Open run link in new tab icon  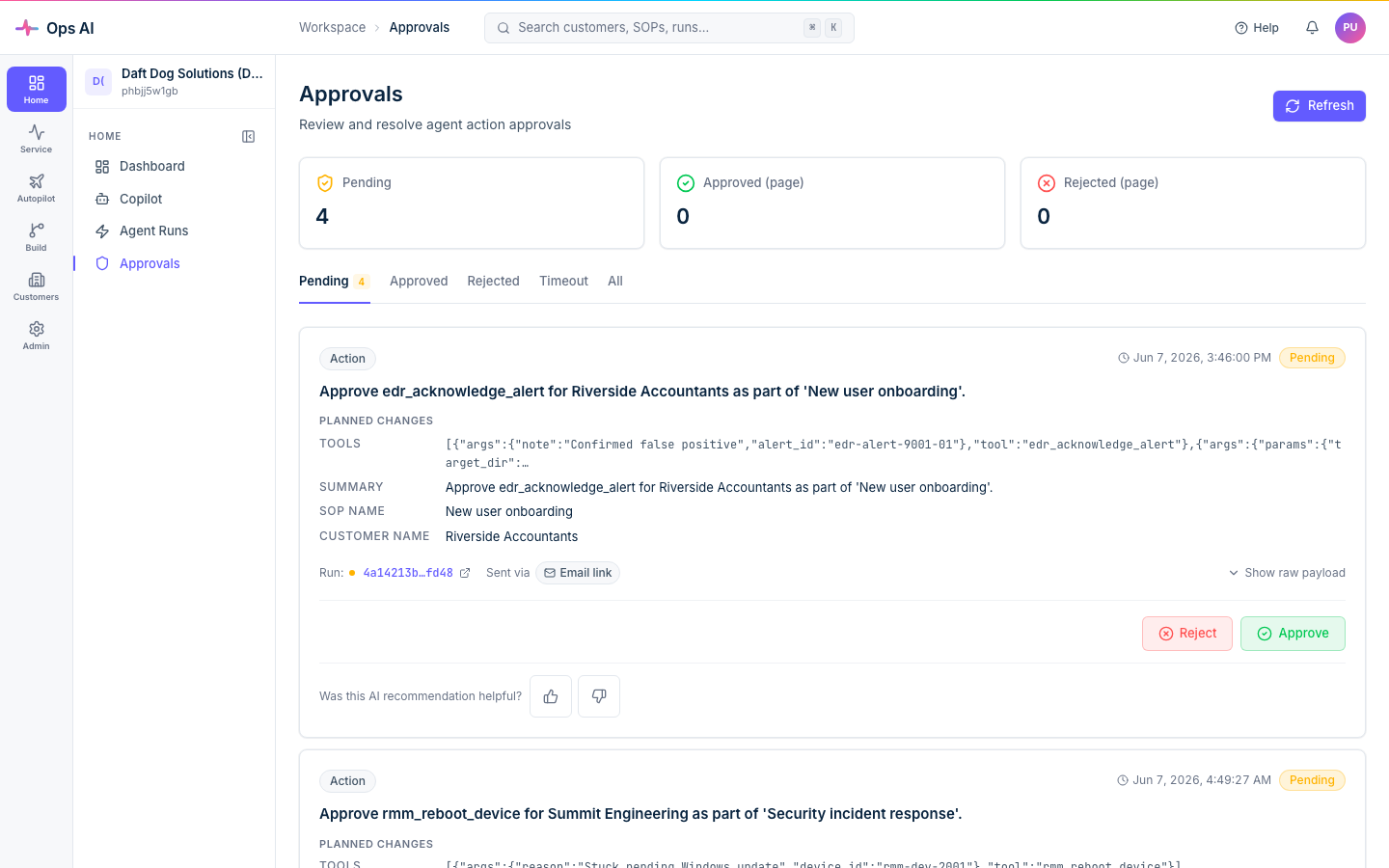click(465, 573)
